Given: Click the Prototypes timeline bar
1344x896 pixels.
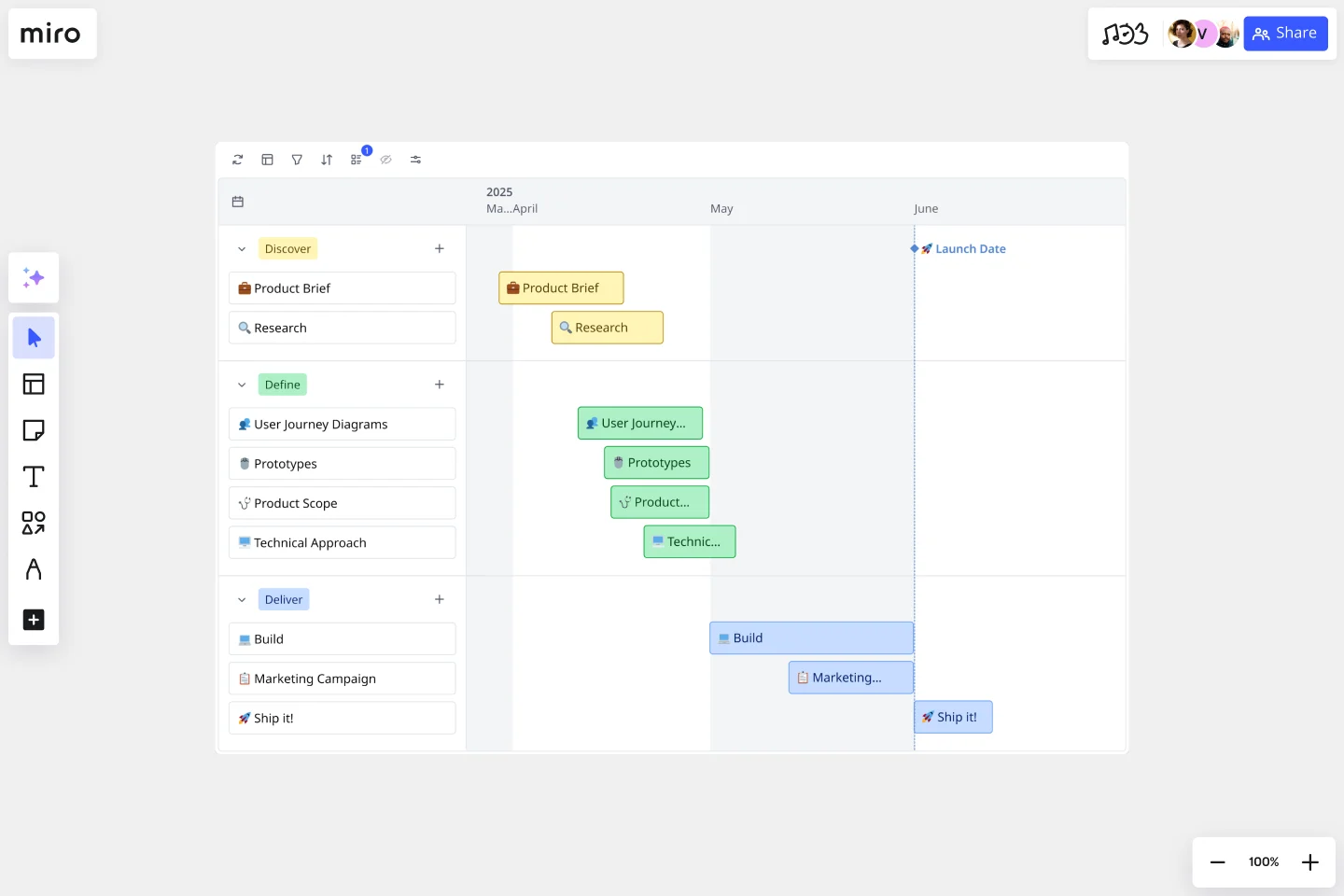Looking at the screenshot, I should pos(657,463).
